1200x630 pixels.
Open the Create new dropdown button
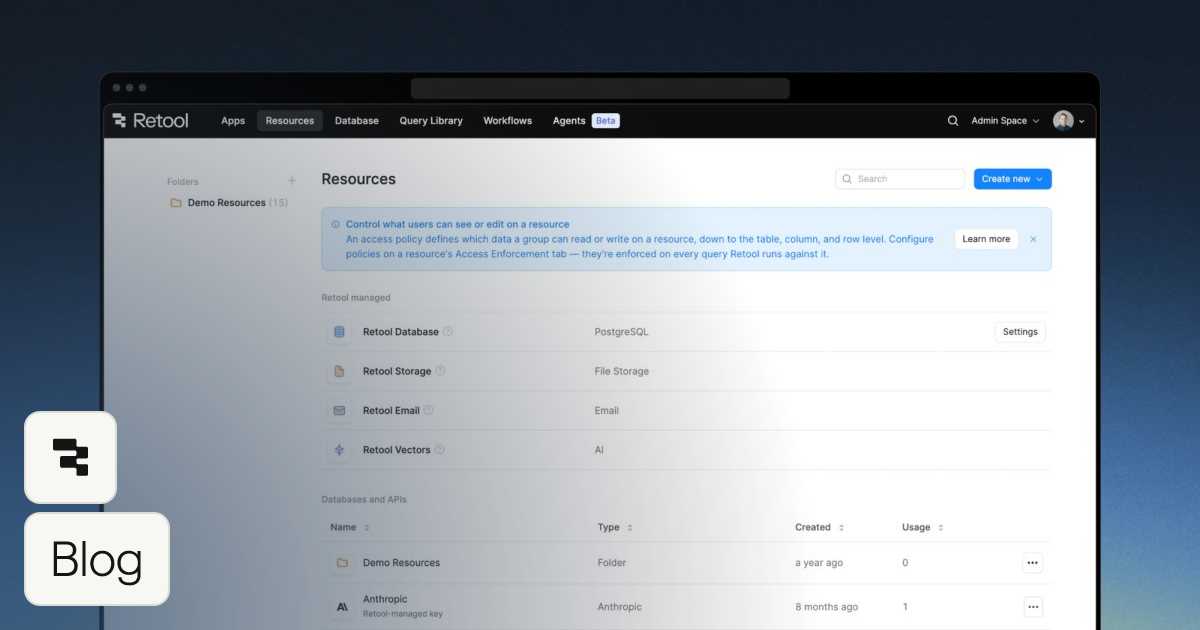tap(1012, 179)
